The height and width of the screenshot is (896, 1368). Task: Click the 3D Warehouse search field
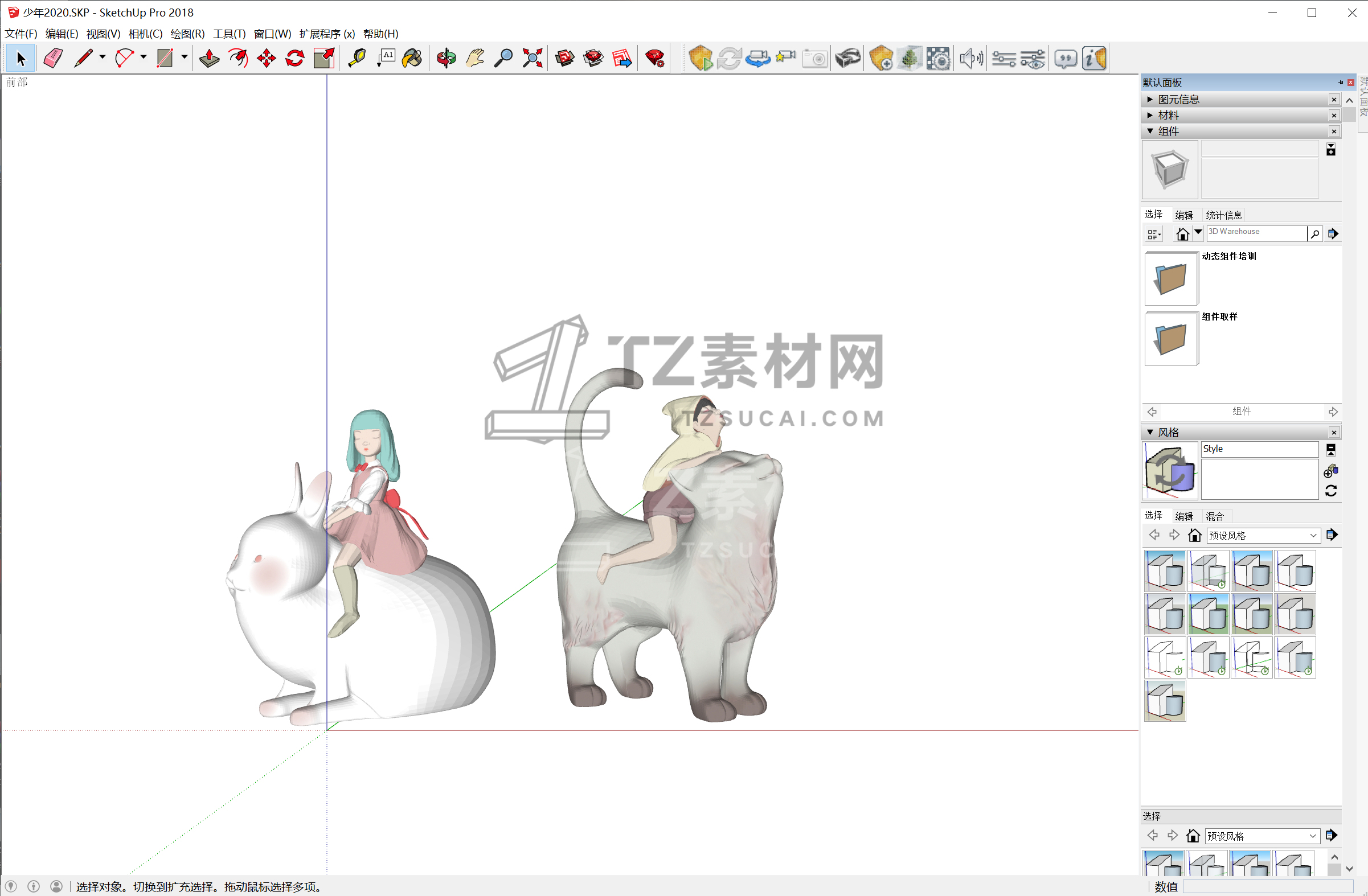[x=1255, y=233]
